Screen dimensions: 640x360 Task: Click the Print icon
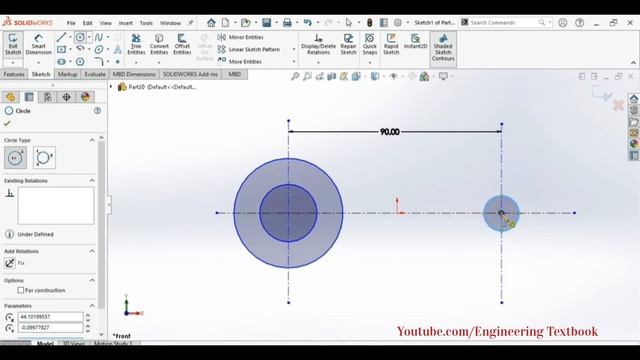coord(287,23)
